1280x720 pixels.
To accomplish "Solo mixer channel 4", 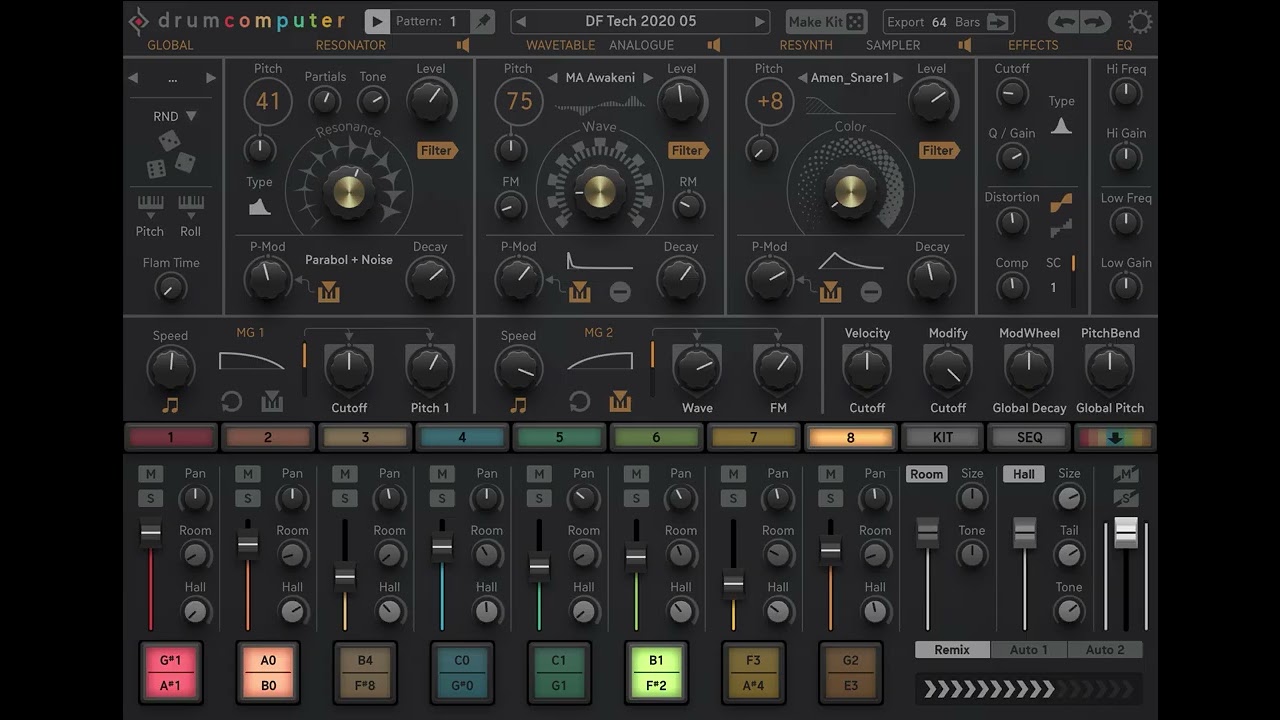I will (442, 498).
